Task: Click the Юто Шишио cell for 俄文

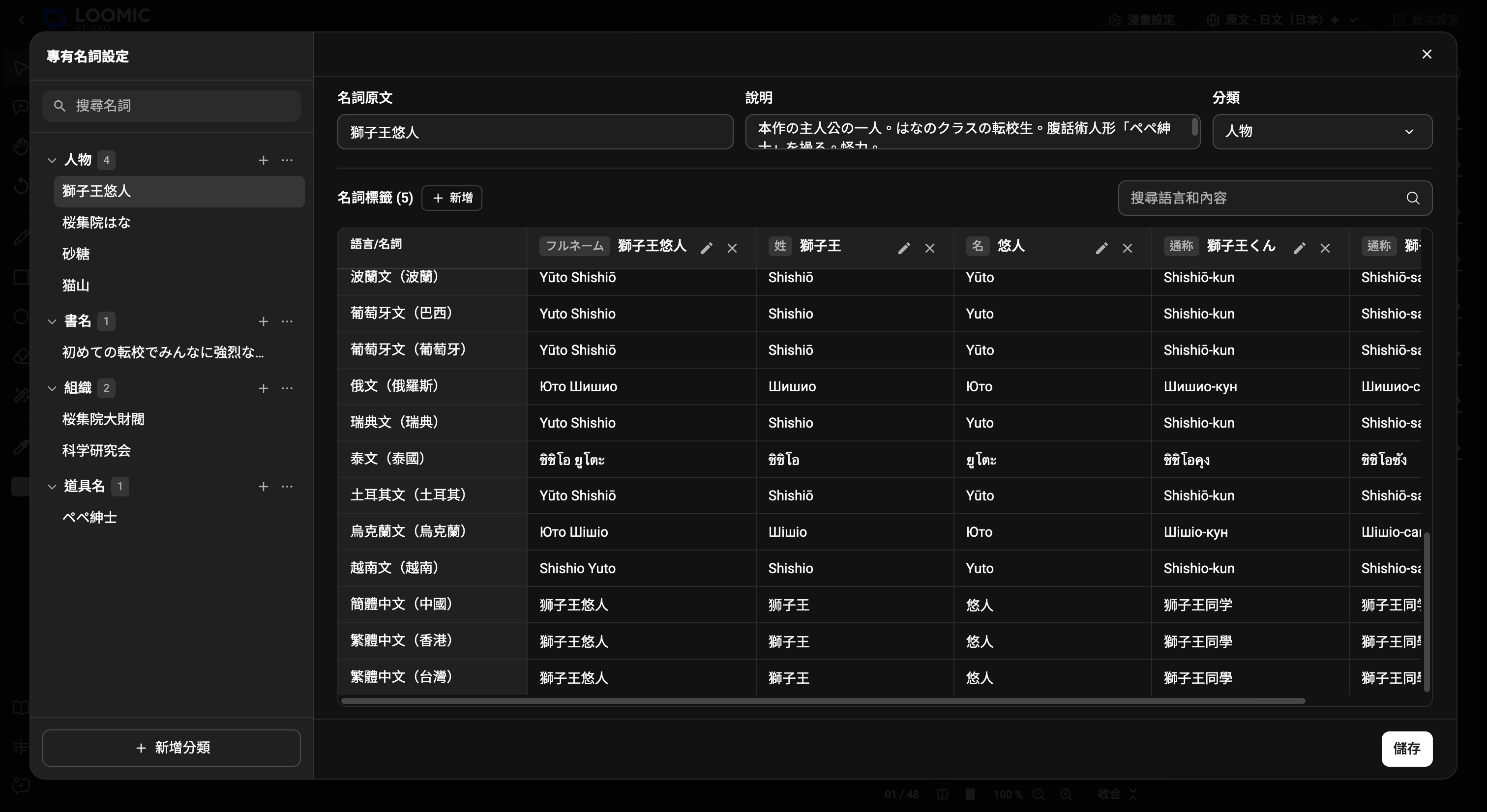Action: click(641, 386)
